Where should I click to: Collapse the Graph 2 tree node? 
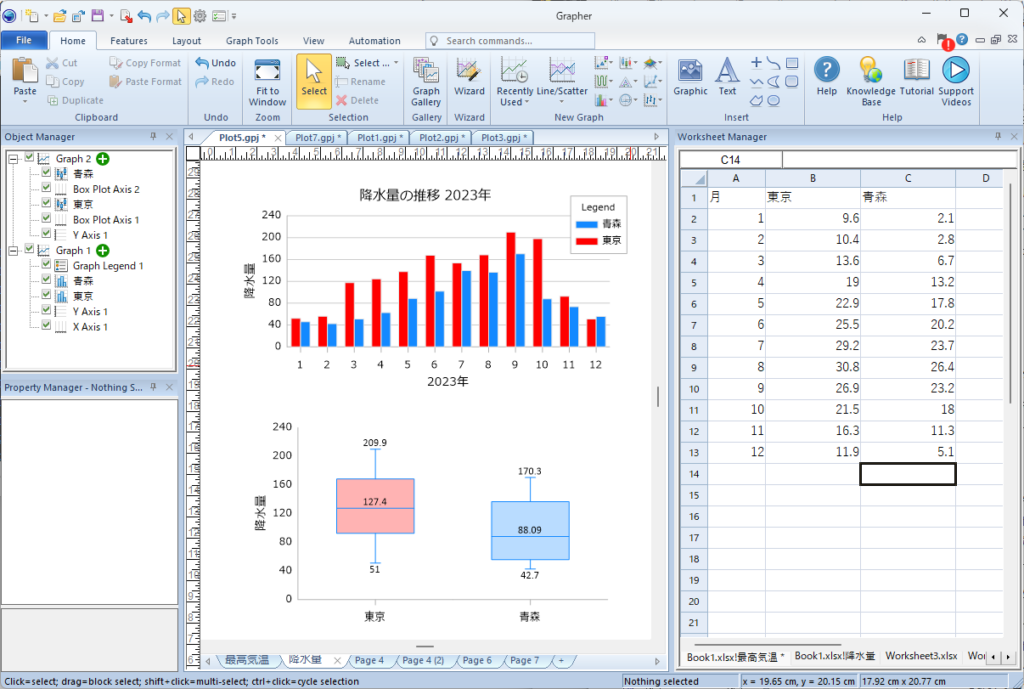(13, 159)
